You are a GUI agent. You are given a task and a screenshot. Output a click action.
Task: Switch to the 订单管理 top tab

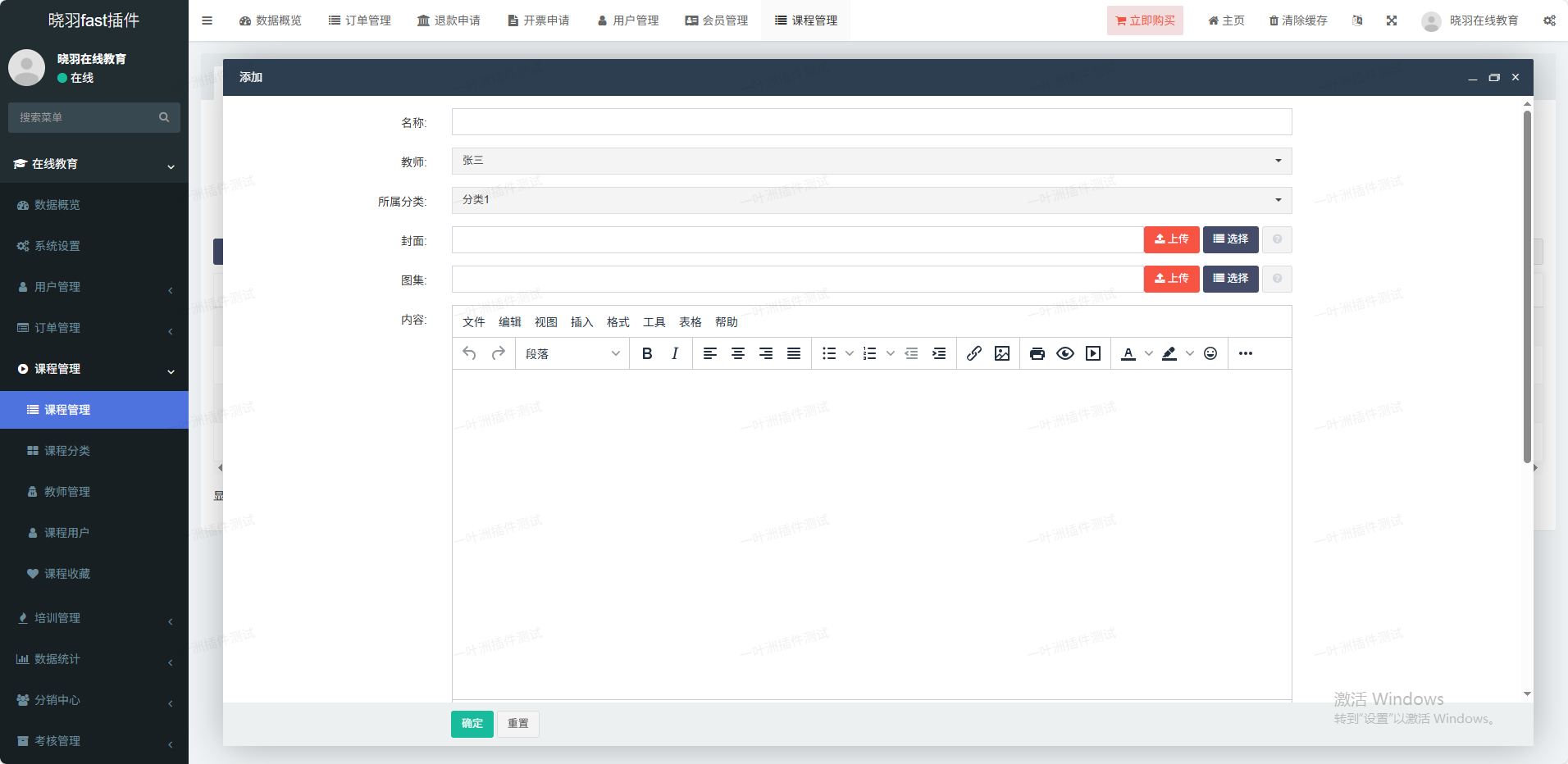coord(359,20)
